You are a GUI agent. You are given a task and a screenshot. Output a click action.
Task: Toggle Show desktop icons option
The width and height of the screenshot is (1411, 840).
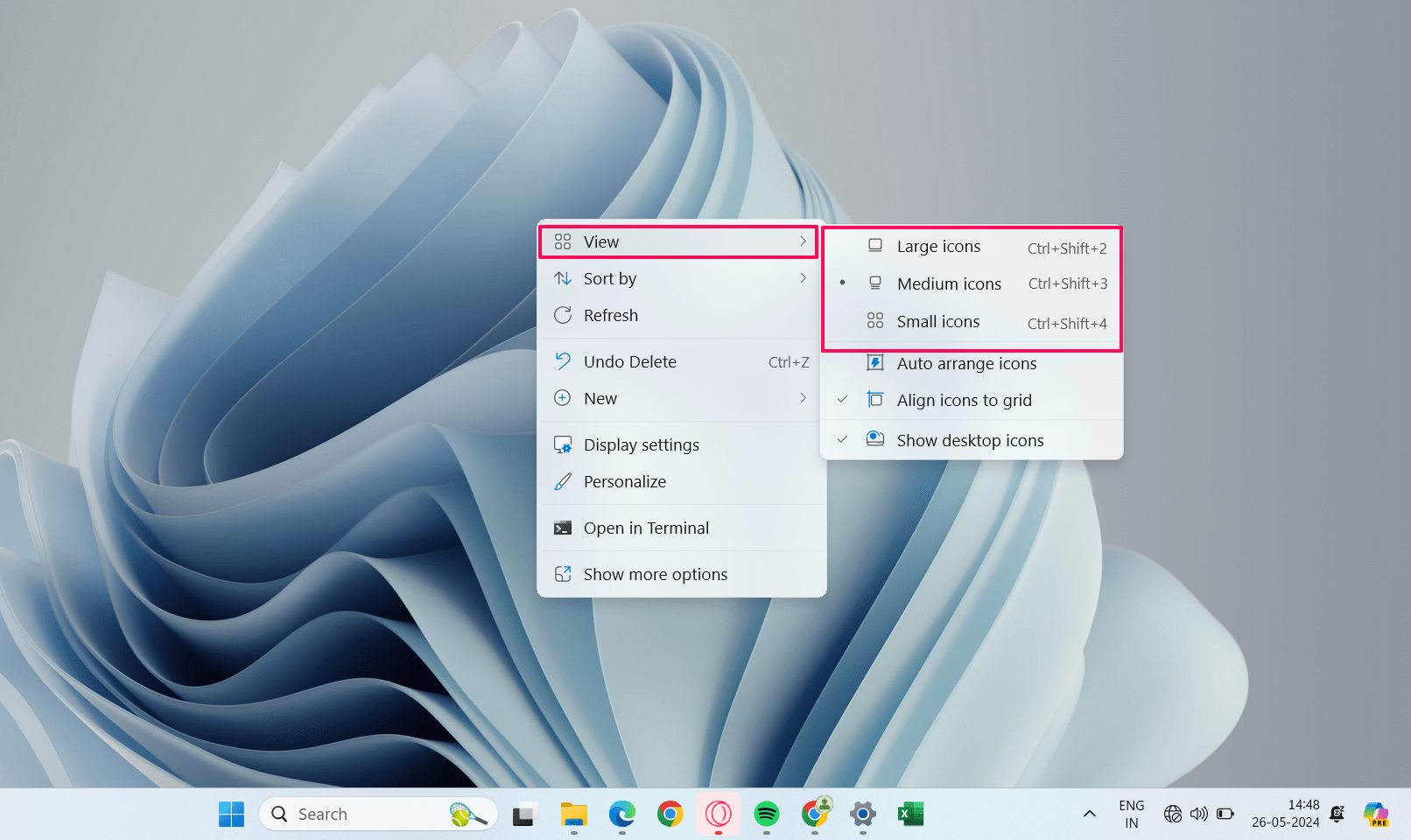[x=970, y=441]
